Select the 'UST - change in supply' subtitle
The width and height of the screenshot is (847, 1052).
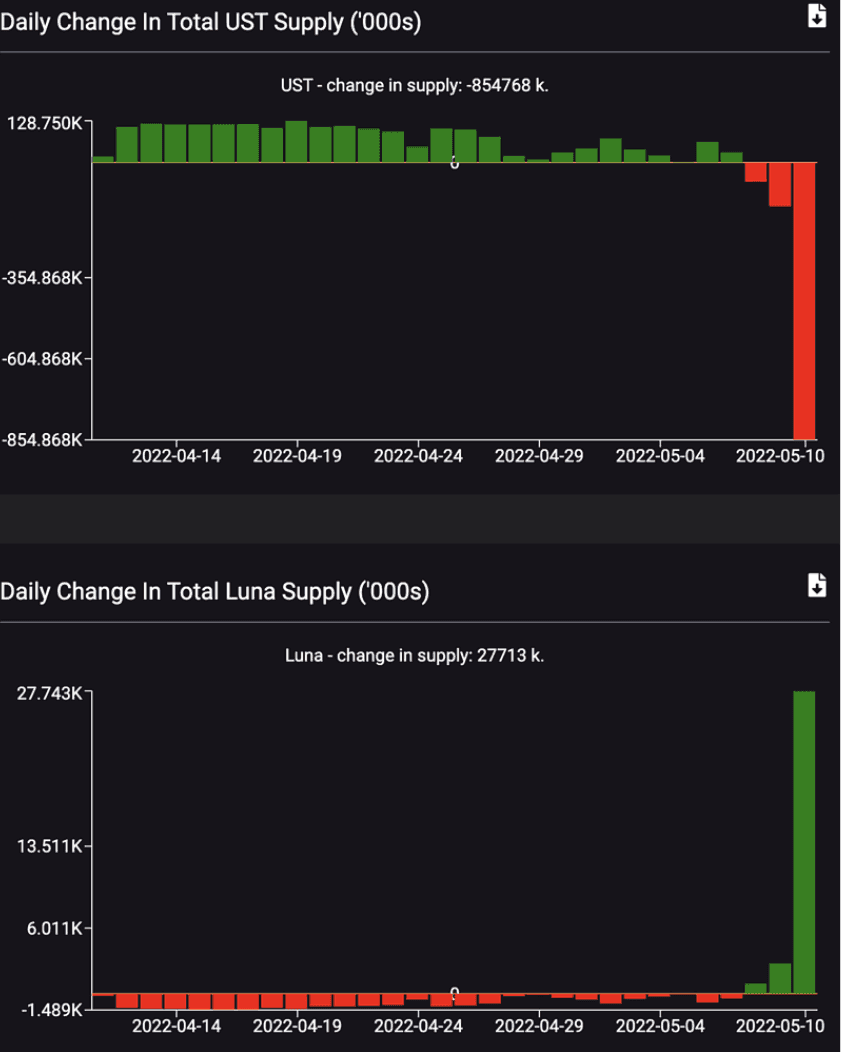coord(414,85)
